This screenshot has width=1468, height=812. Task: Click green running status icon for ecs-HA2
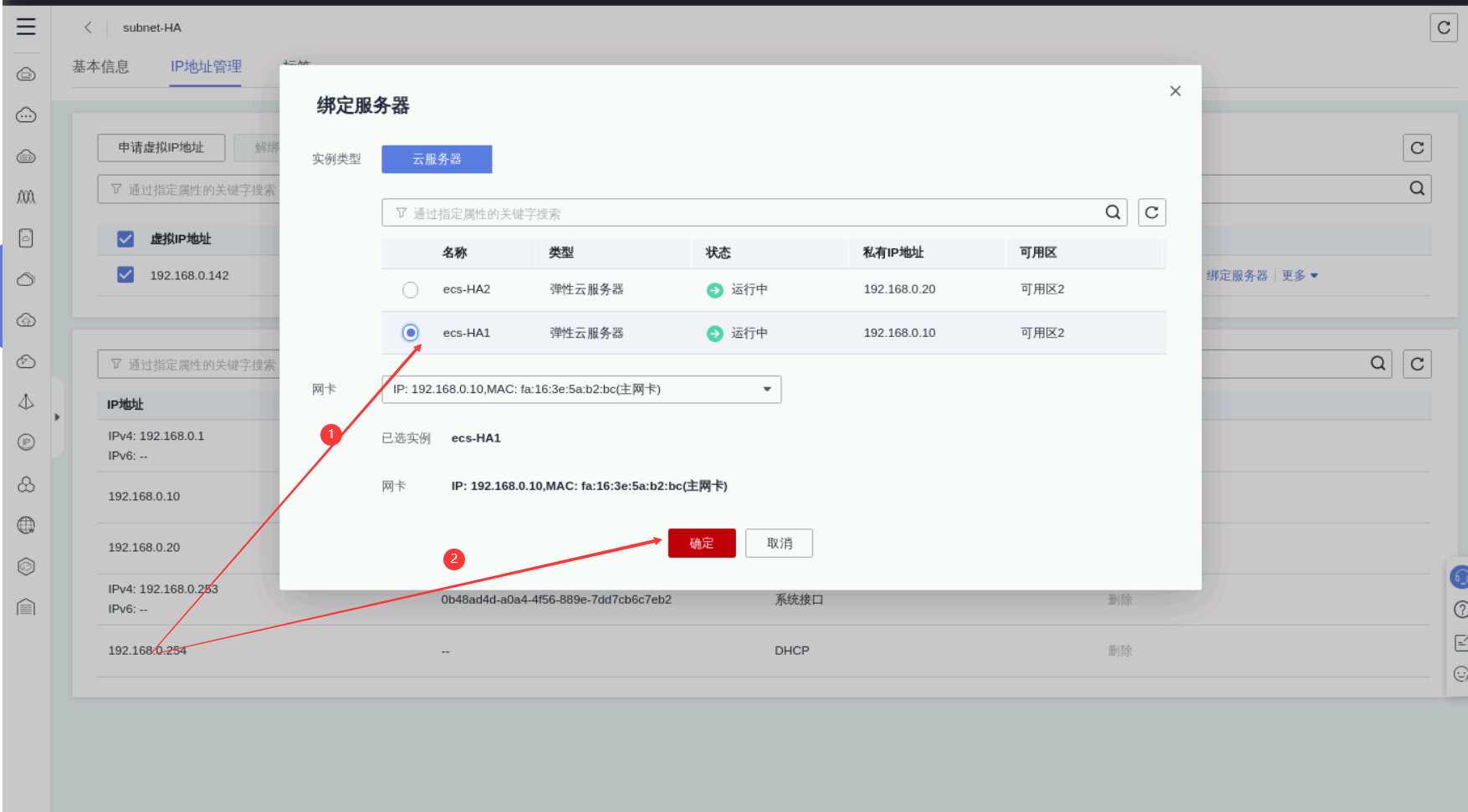pos(714,290)
